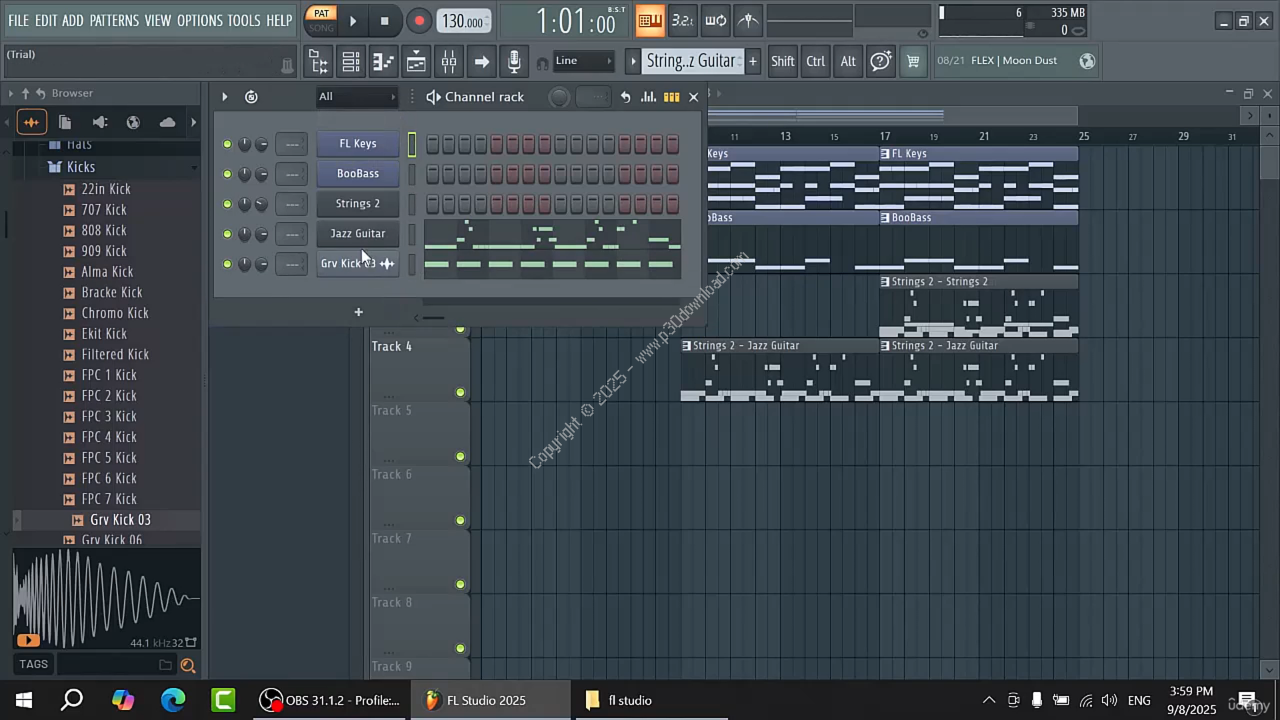The image size is (1280, 720).
Task: Open the Channel rack graph editor icon
Action: pos(648,97)
